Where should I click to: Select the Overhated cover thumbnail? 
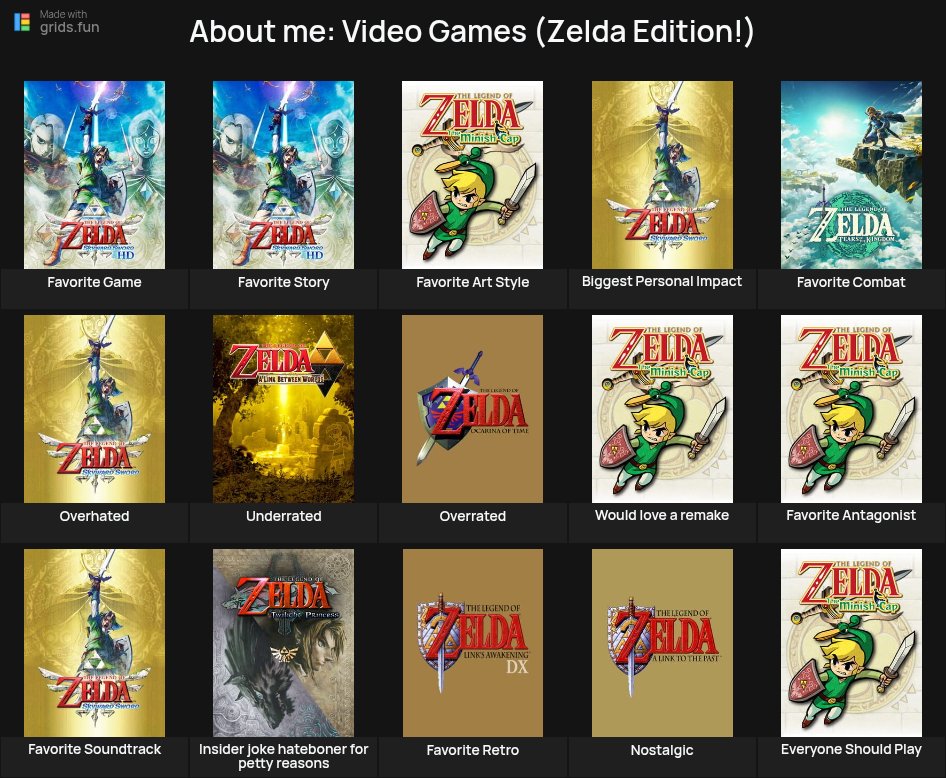(x=94, y=409)
